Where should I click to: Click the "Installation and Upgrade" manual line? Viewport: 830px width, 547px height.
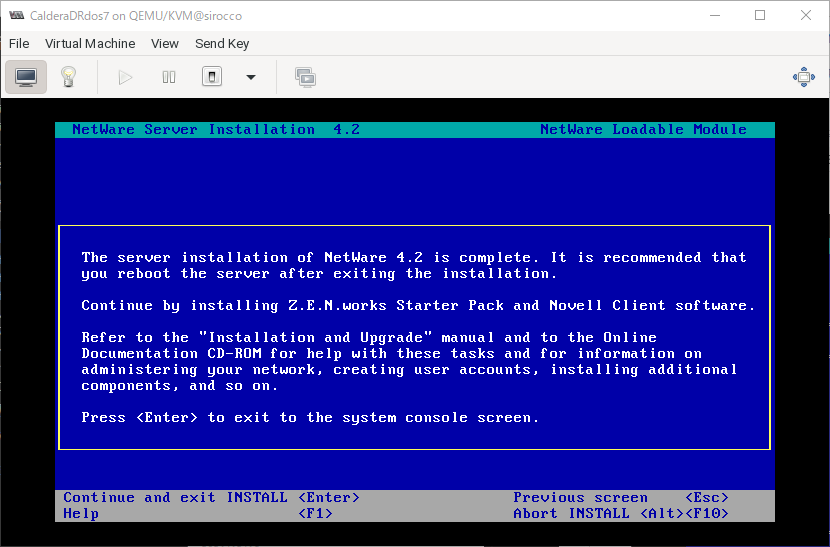(369, 337)
